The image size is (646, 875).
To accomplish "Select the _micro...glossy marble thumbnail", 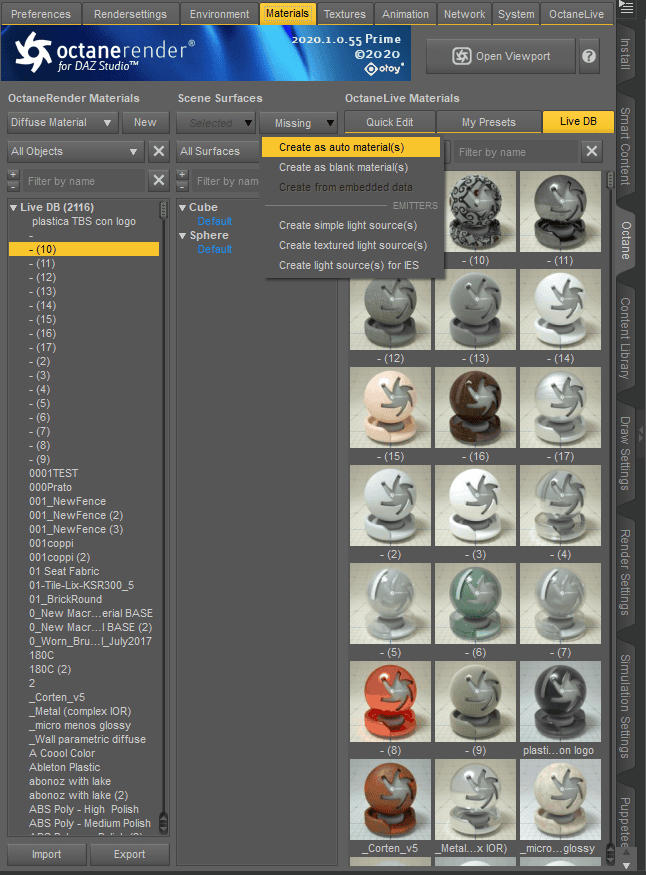I will (560, 799).
